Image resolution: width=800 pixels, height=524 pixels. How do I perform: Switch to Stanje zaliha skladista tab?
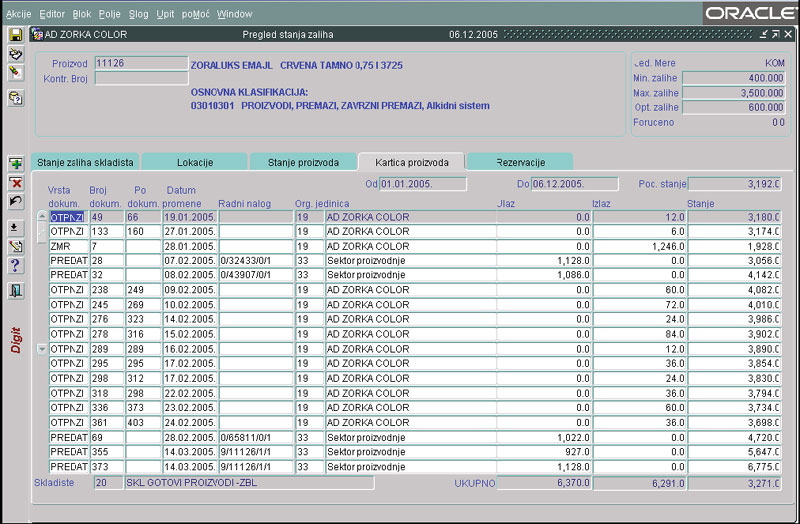click(85, 162)
